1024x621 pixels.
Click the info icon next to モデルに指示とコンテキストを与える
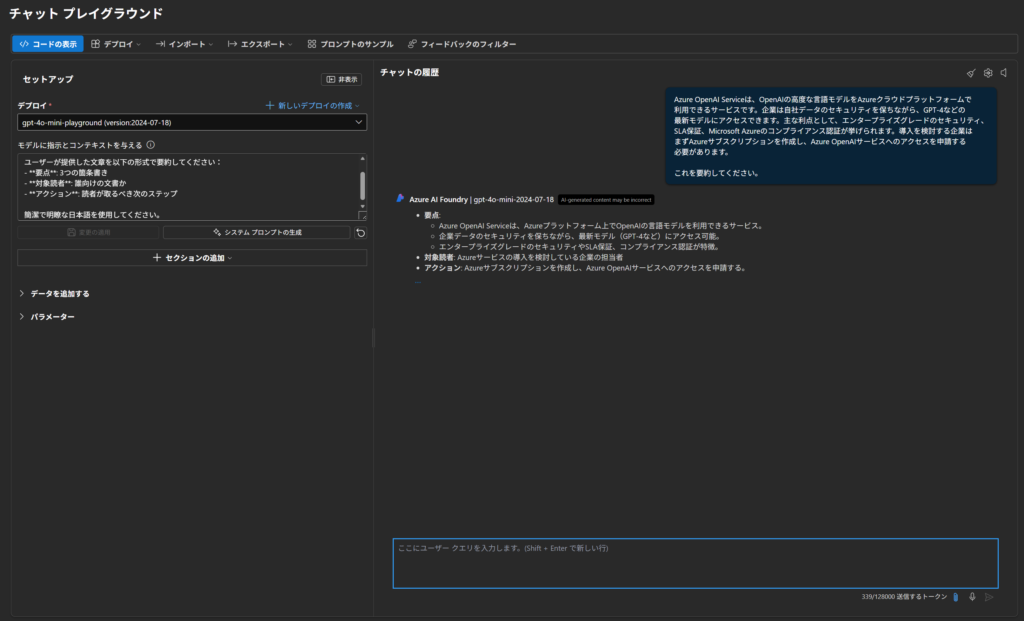pyautogui.click(x=150, y=144)
